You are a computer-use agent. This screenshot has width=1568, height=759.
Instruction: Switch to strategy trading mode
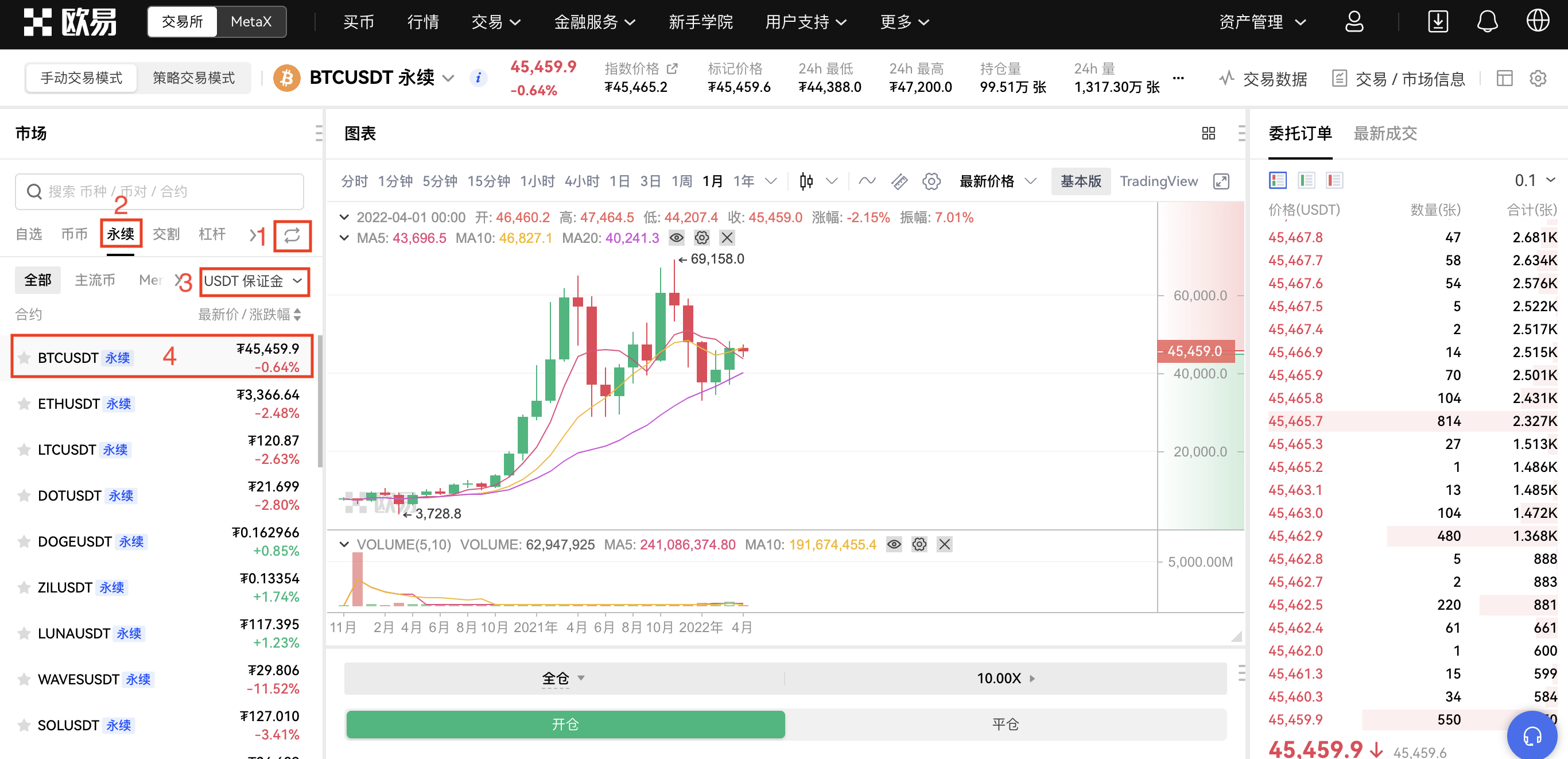click(x=193, y=78)
